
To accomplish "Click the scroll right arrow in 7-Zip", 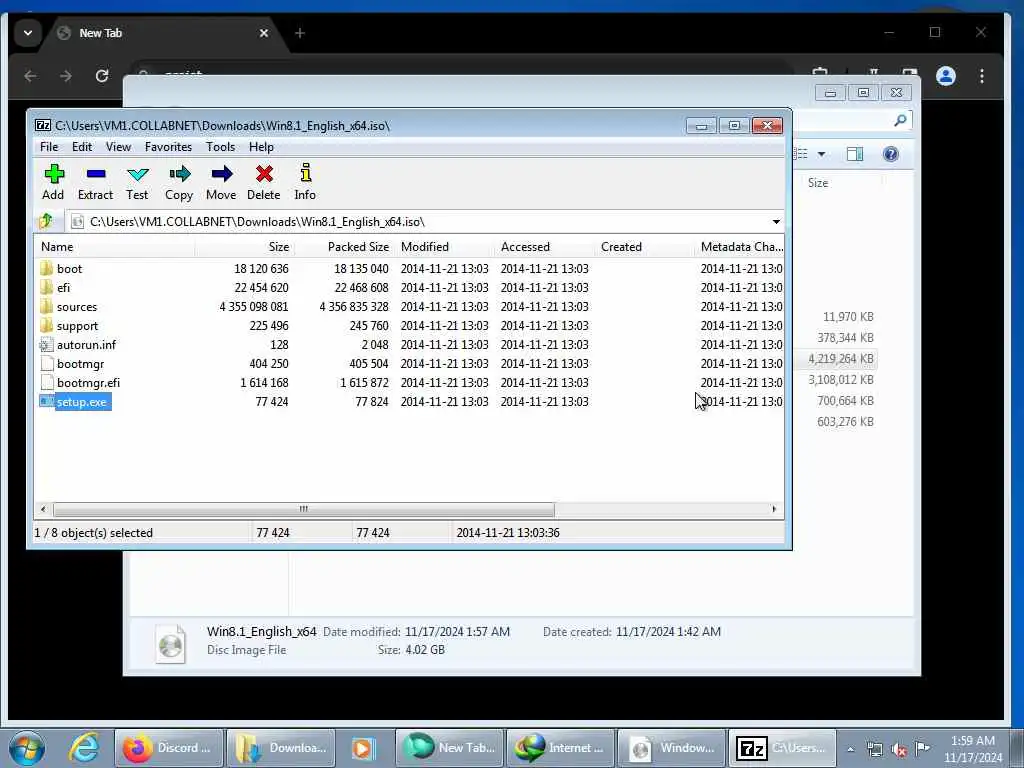I will click(x=775, y=509).
